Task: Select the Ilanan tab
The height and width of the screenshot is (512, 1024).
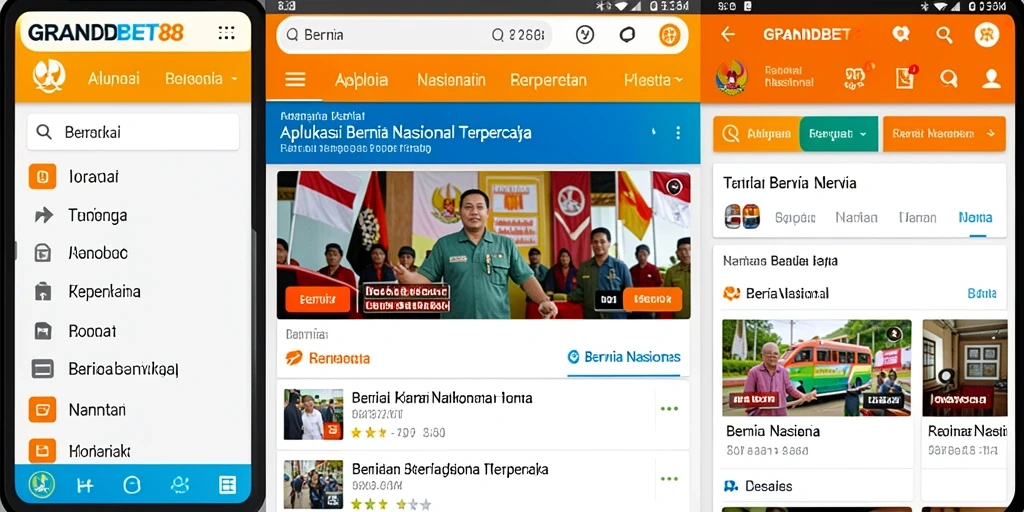Action: click(x=917, y=217)
